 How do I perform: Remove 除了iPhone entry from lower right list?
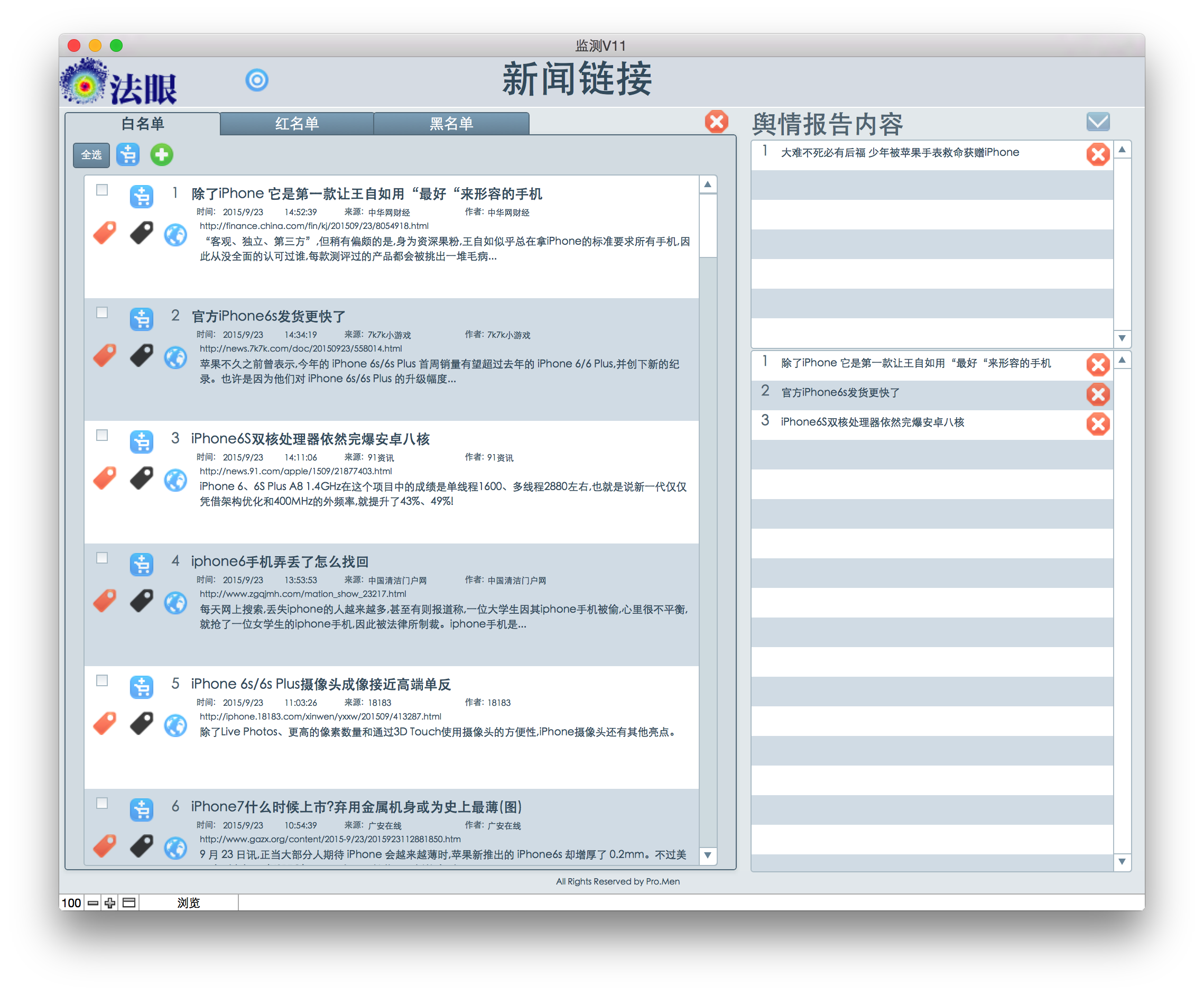point(1097,364)
